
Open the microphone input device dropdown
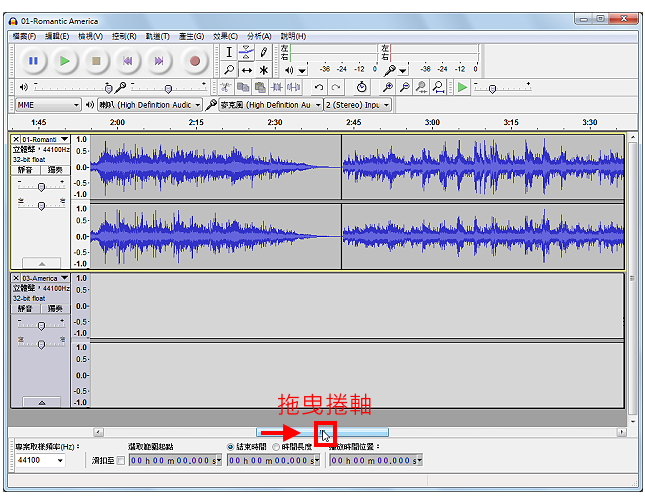[x=270, y=105]
